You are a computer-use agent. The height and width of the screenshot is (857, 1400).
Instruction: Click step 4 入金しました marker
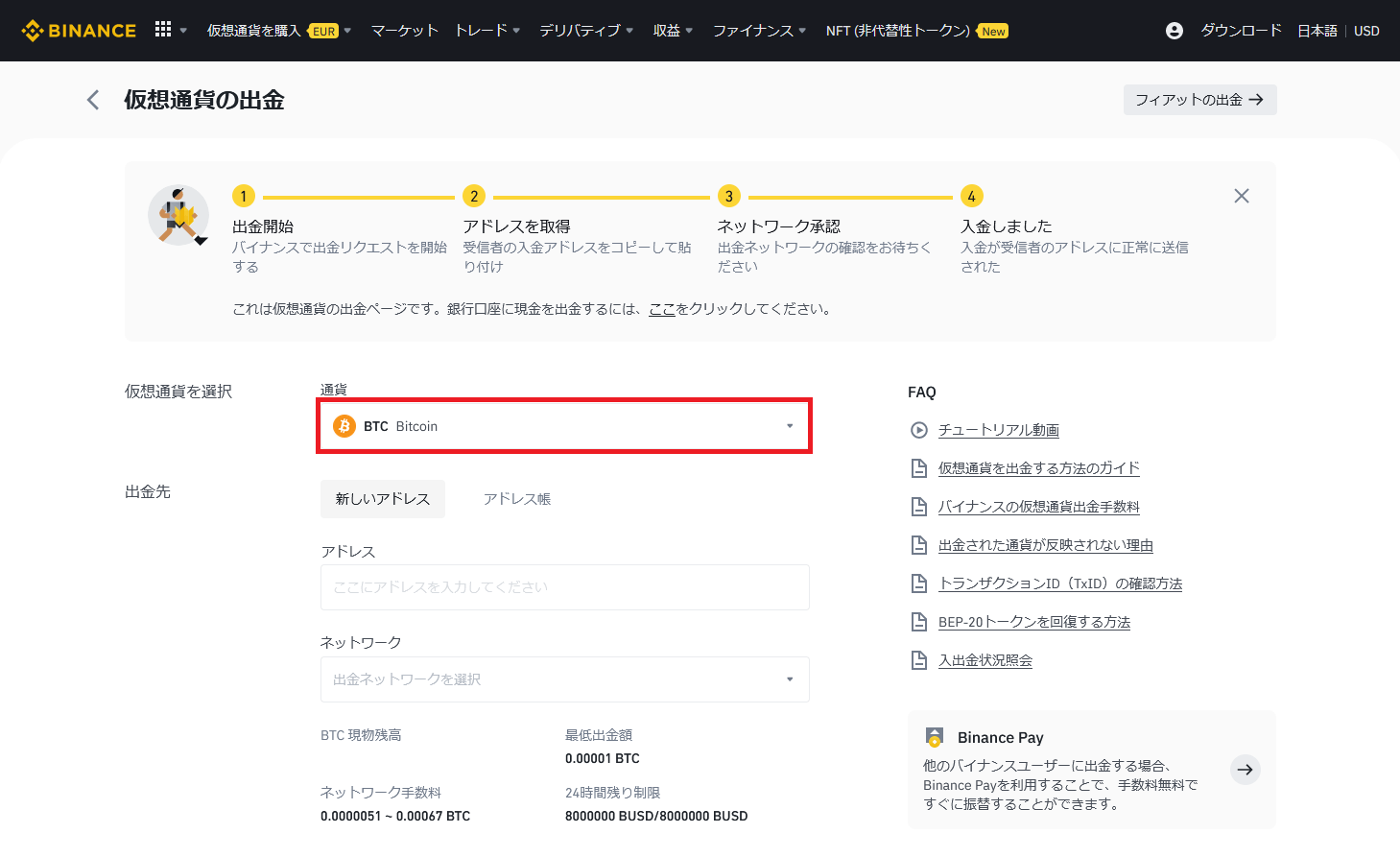972,196
